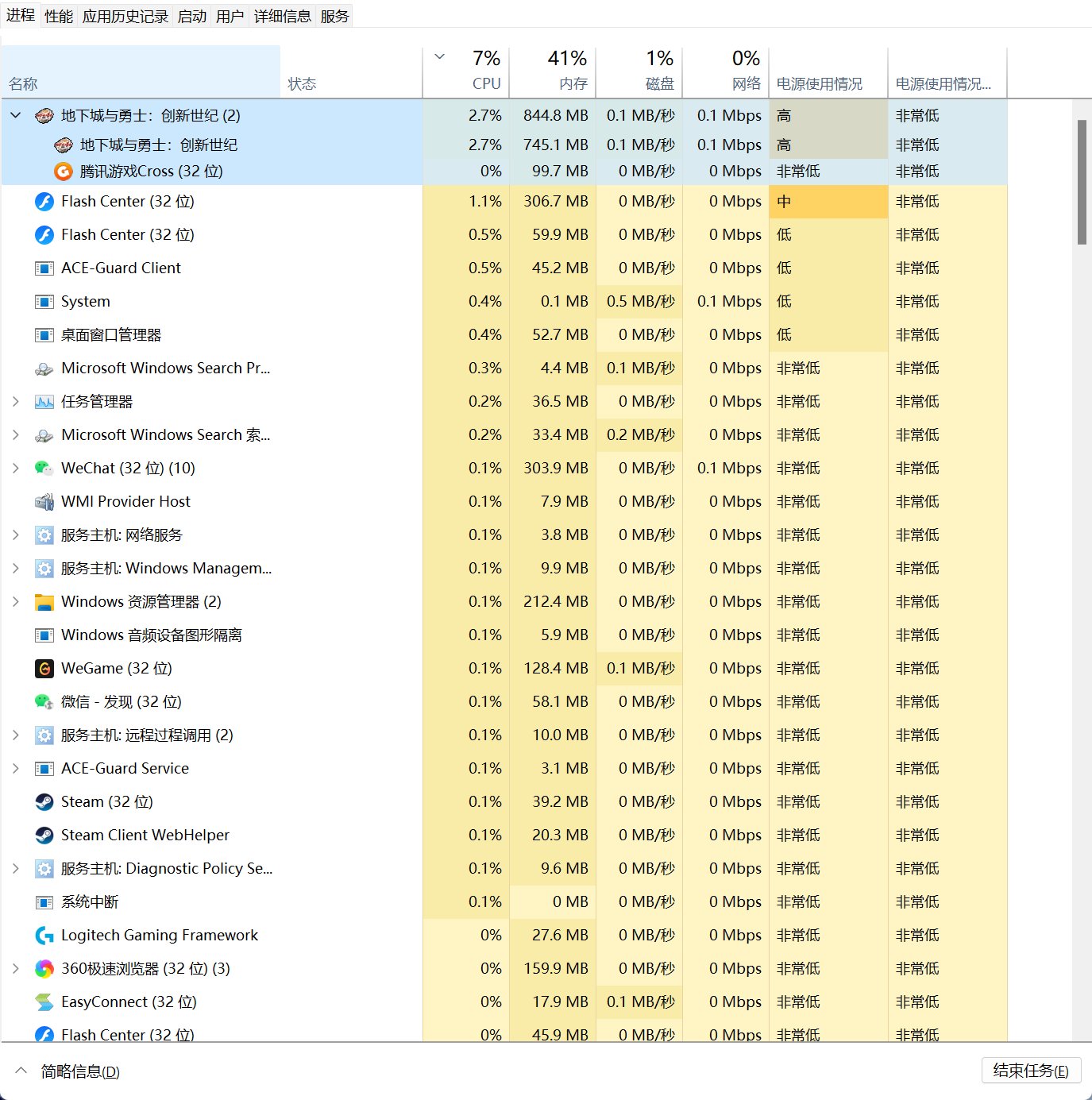The image size is (1092, 1100).
Task: Click the 结束任务 button
Action: coord(1031,1071)
